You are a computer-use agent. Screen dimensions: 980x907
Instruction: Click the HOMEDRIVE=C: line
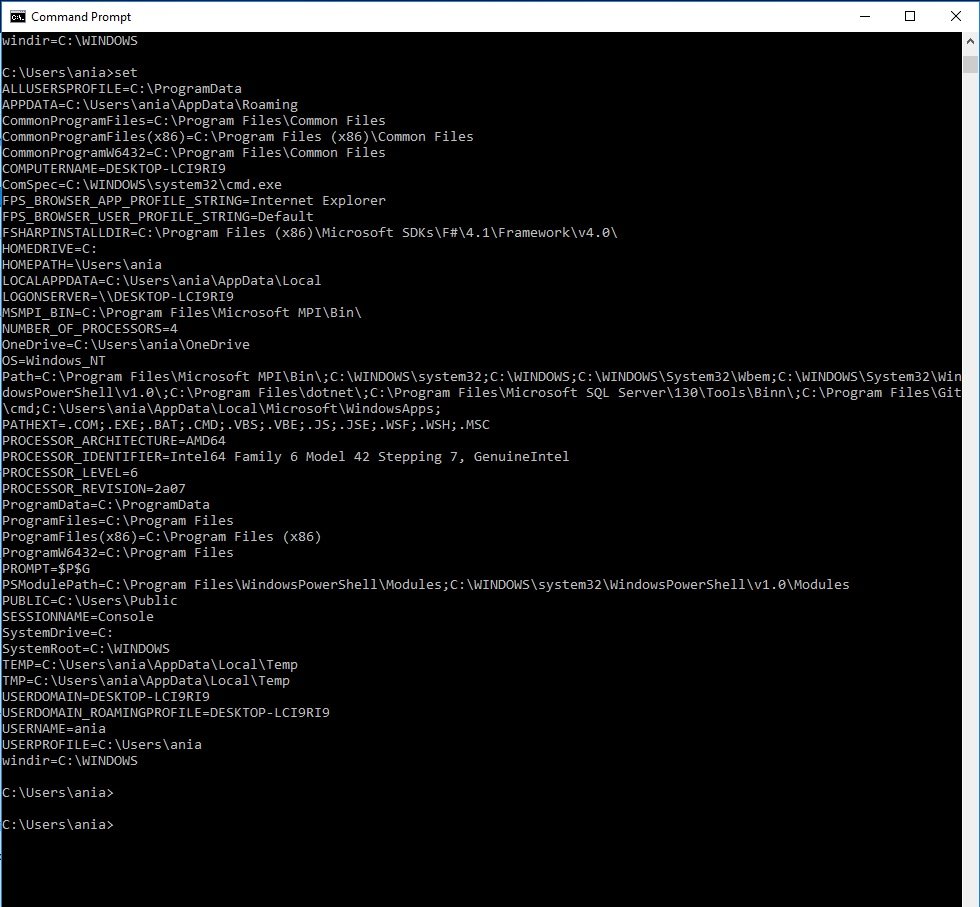click(x=49, y=249)
